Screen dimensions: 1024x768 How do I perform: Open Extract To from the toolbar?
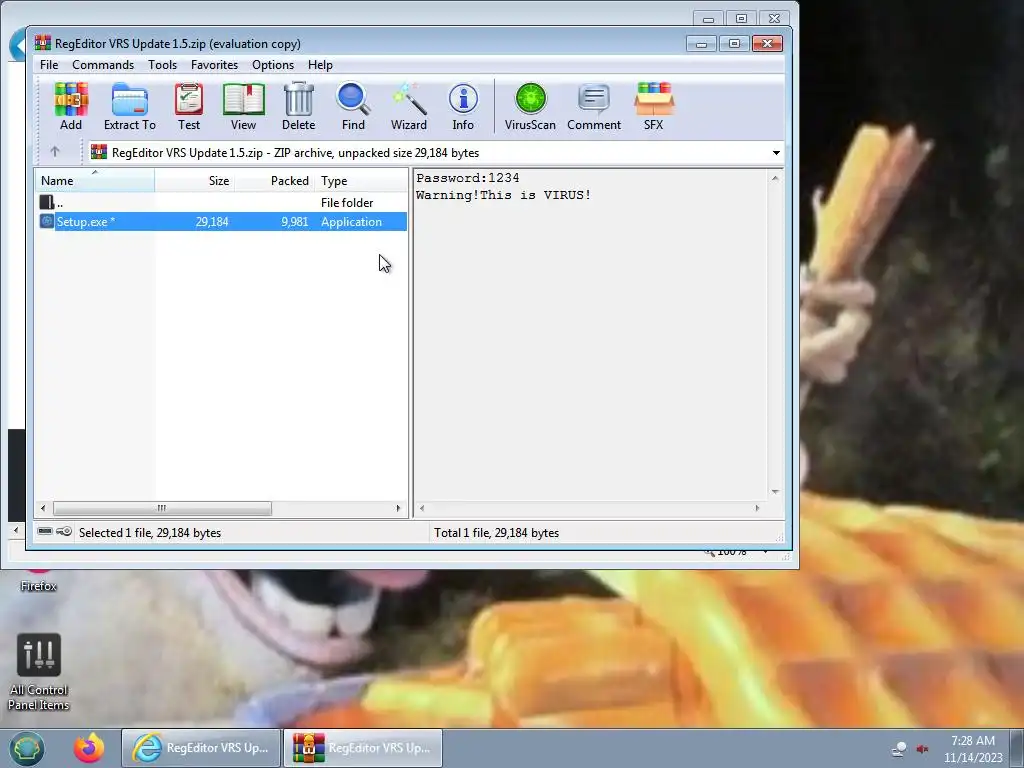(x=129, y=106)
